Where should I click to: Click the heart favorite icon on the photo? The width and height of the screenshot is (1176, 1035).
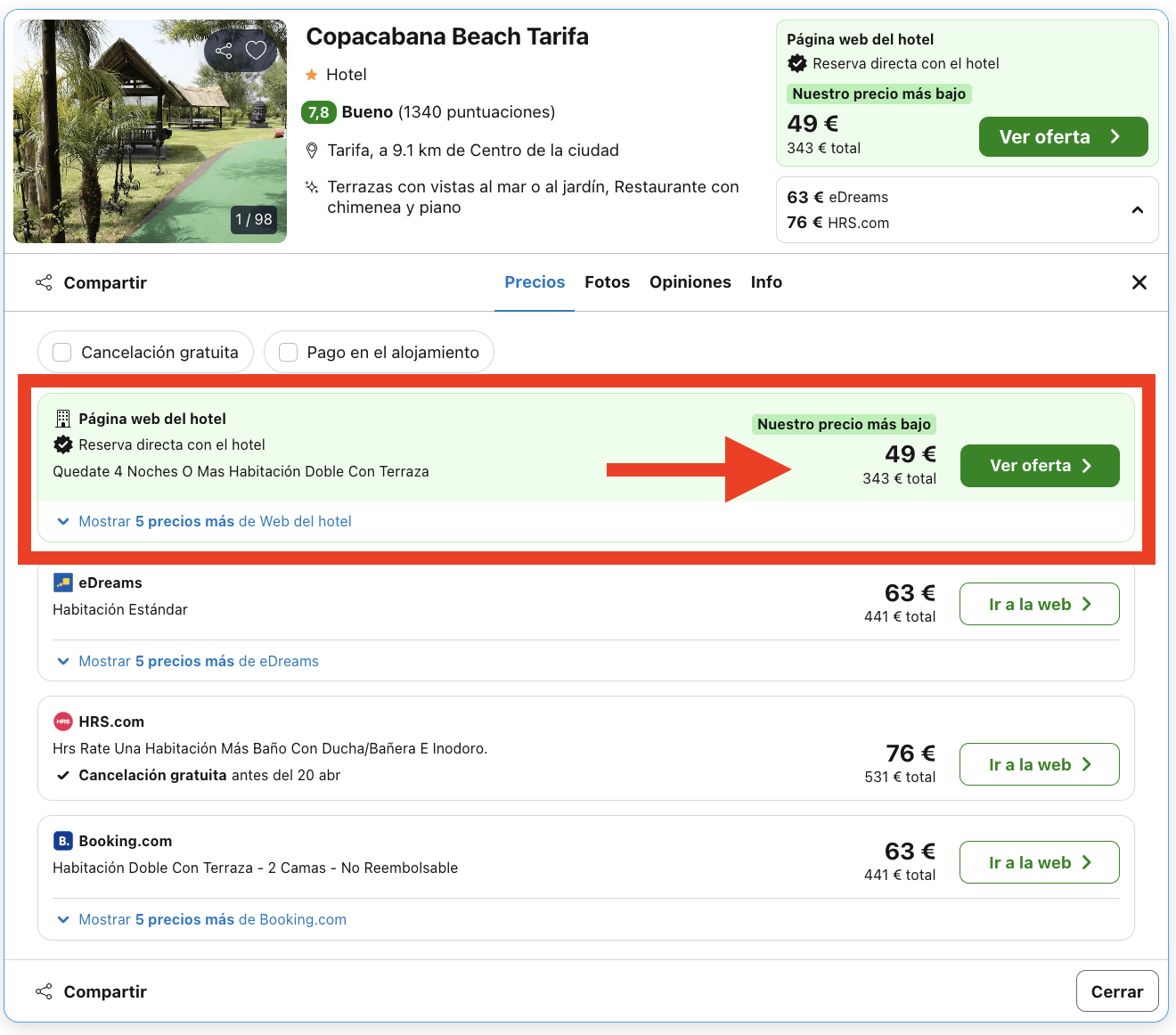(x=256, y=51)
